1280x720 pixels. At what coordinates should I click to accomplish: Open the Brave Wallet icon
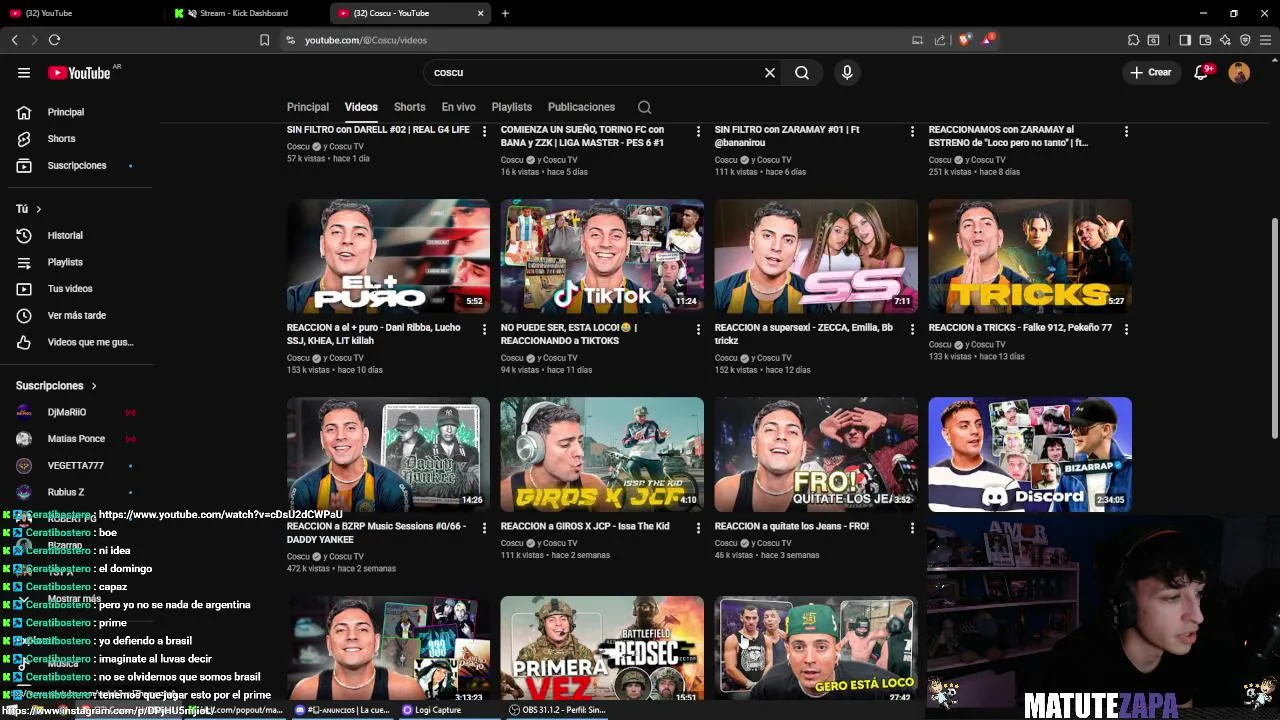tap(1205, 40)
